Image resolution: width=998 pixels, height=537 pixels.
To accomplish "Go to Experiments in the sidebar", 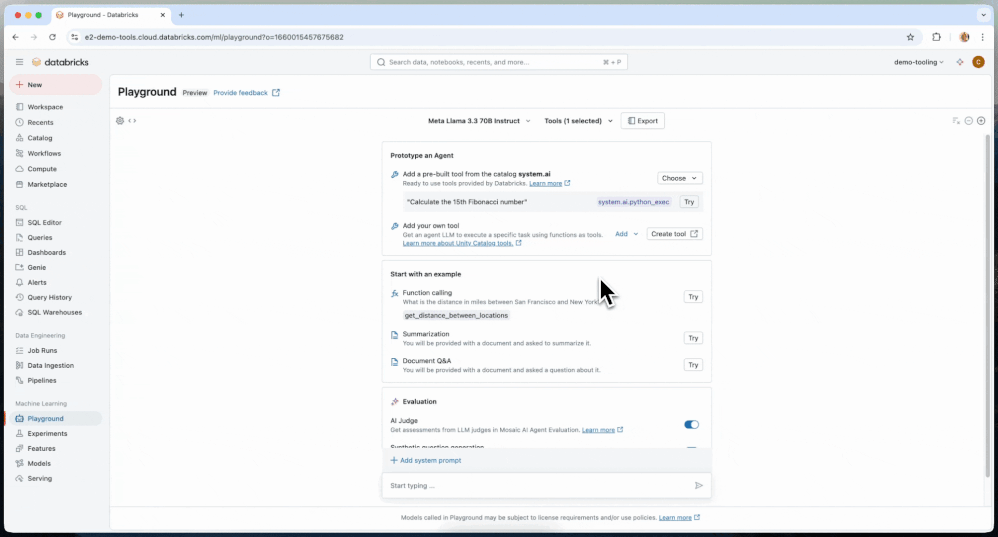I will 47,434.
